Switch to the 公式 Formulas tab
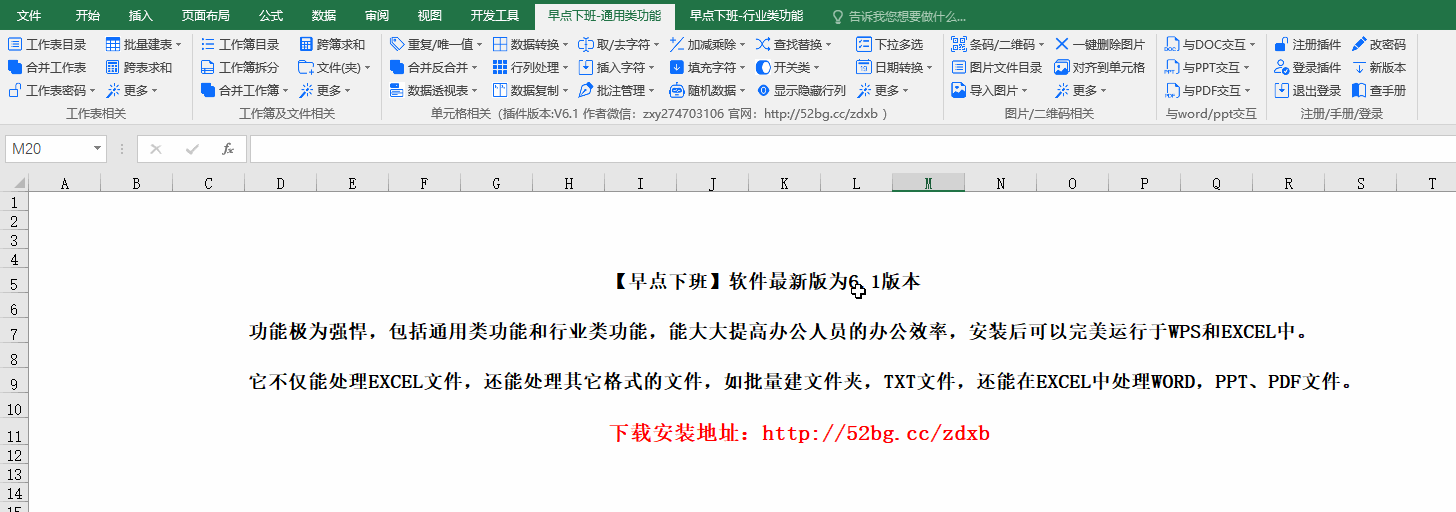Image resolution: width=1456 pixels, height=512 pixels. (270, 16)
